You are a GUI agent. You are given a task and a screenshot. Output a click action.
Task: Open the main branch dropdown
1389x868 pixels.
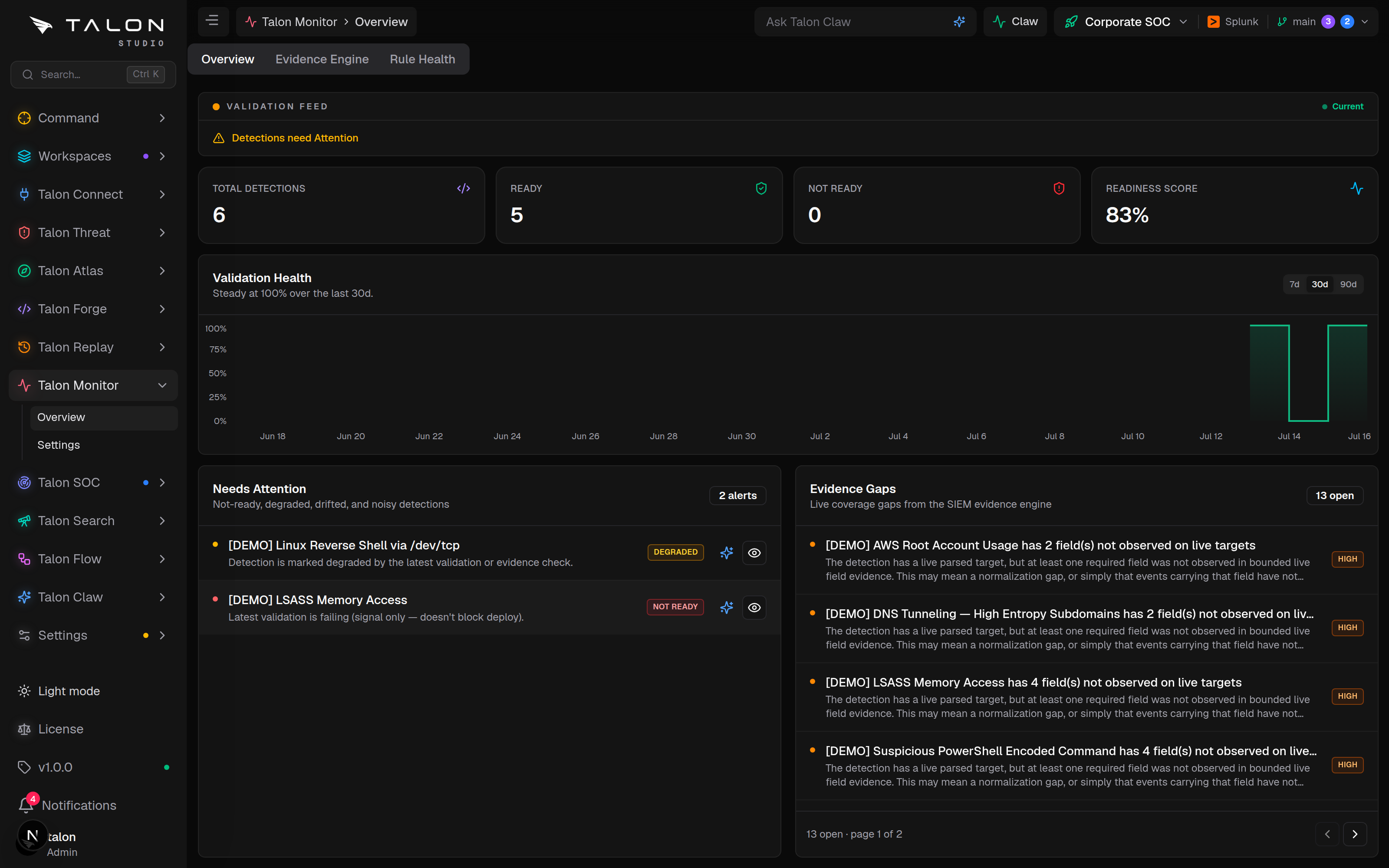pos(1323,22)
